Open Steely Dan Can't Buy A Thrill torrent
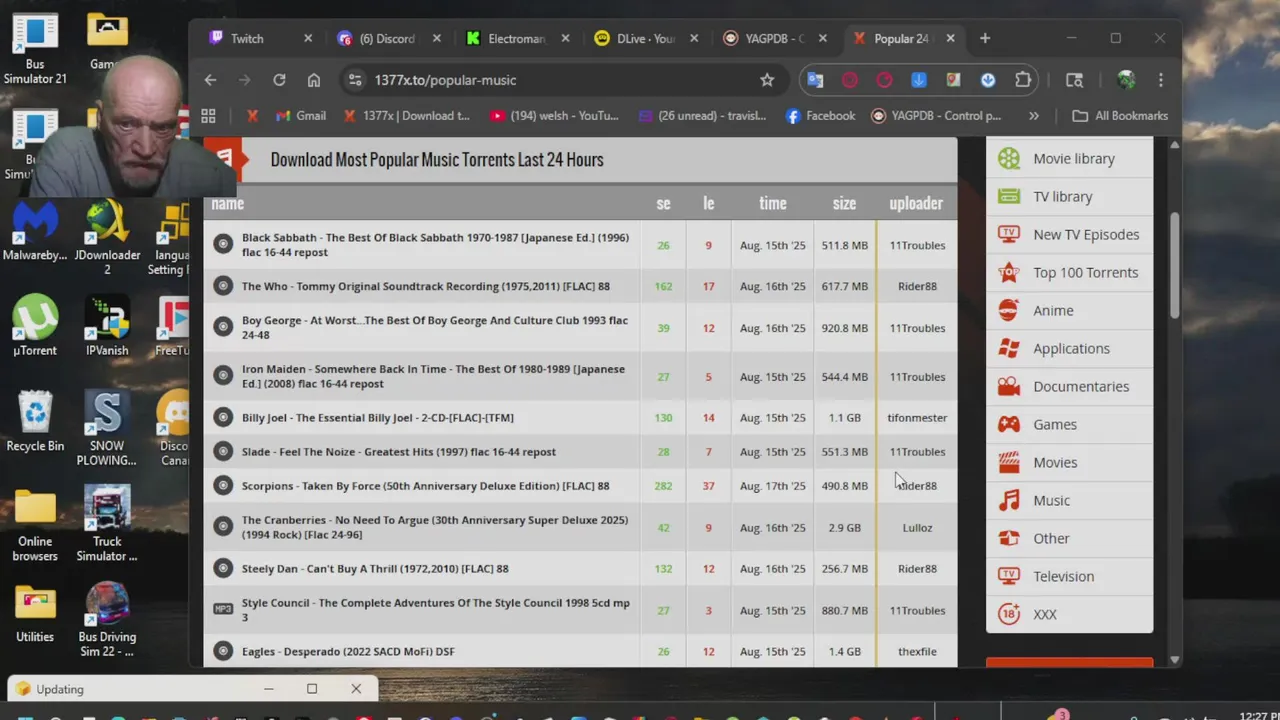The height and width of the screenshot is (720, 1280). [x=375, y=568]
